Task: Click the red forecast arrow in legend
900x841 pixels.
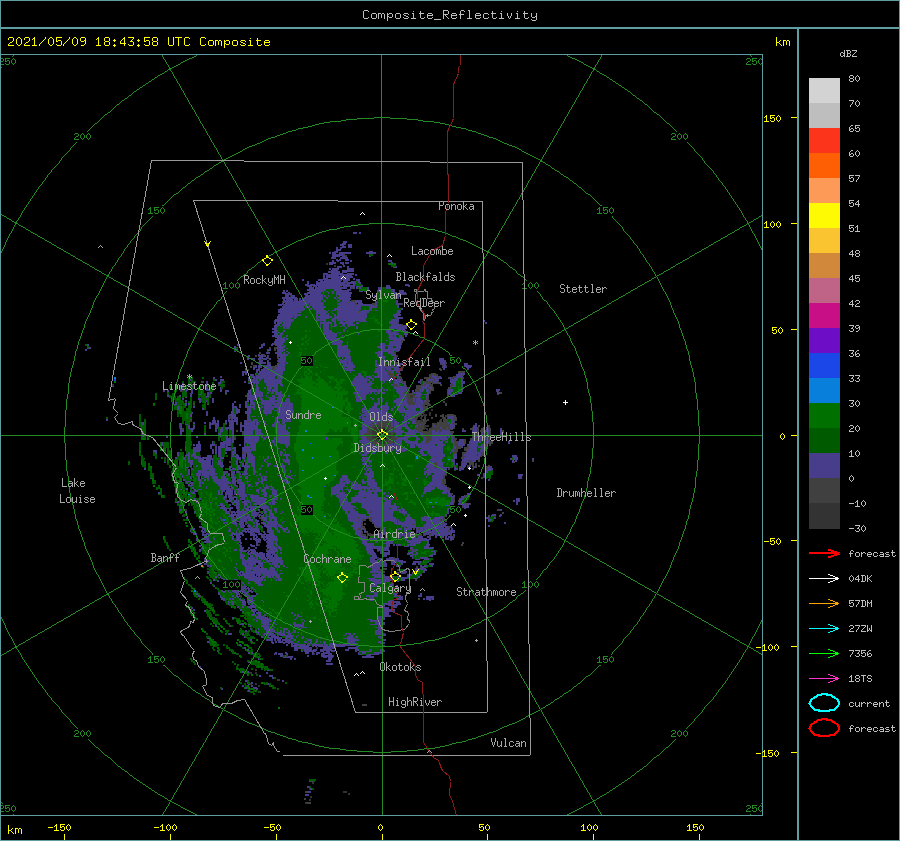Action: [824, 553]
